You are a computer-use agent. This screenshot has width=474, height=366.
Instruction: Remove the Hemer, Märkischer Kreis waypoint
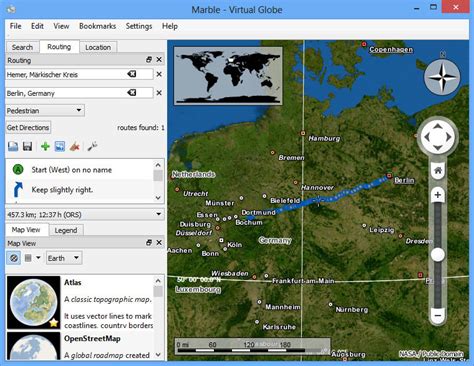[x=159, y=74]
